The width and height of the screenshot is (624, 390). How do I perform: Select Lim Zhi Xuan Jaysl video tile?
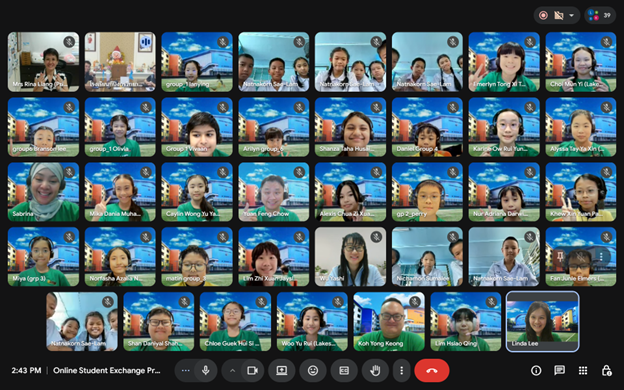(273, 257)
